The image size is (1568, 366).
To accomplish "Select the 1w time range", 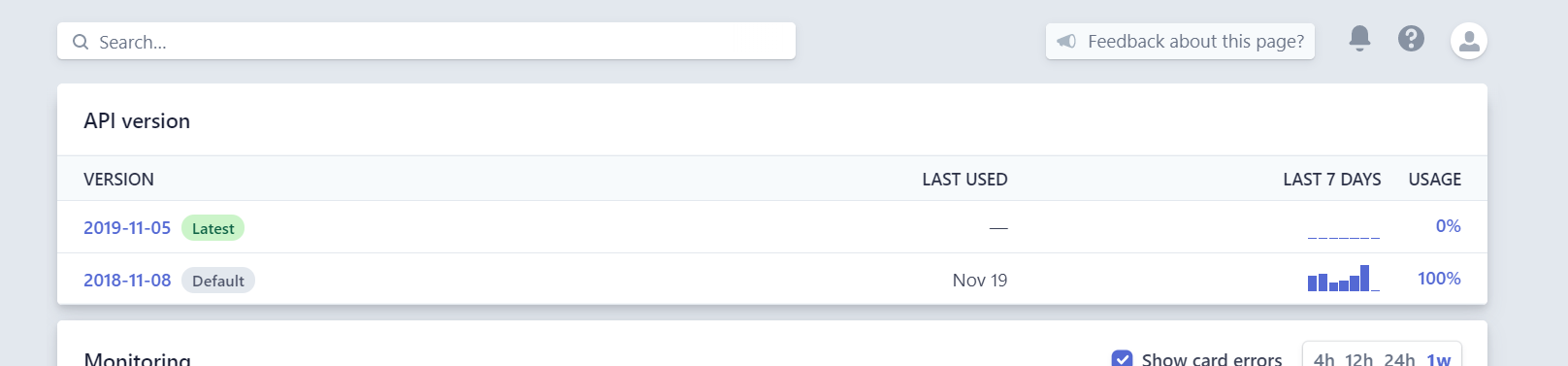I will (1439, 359).
